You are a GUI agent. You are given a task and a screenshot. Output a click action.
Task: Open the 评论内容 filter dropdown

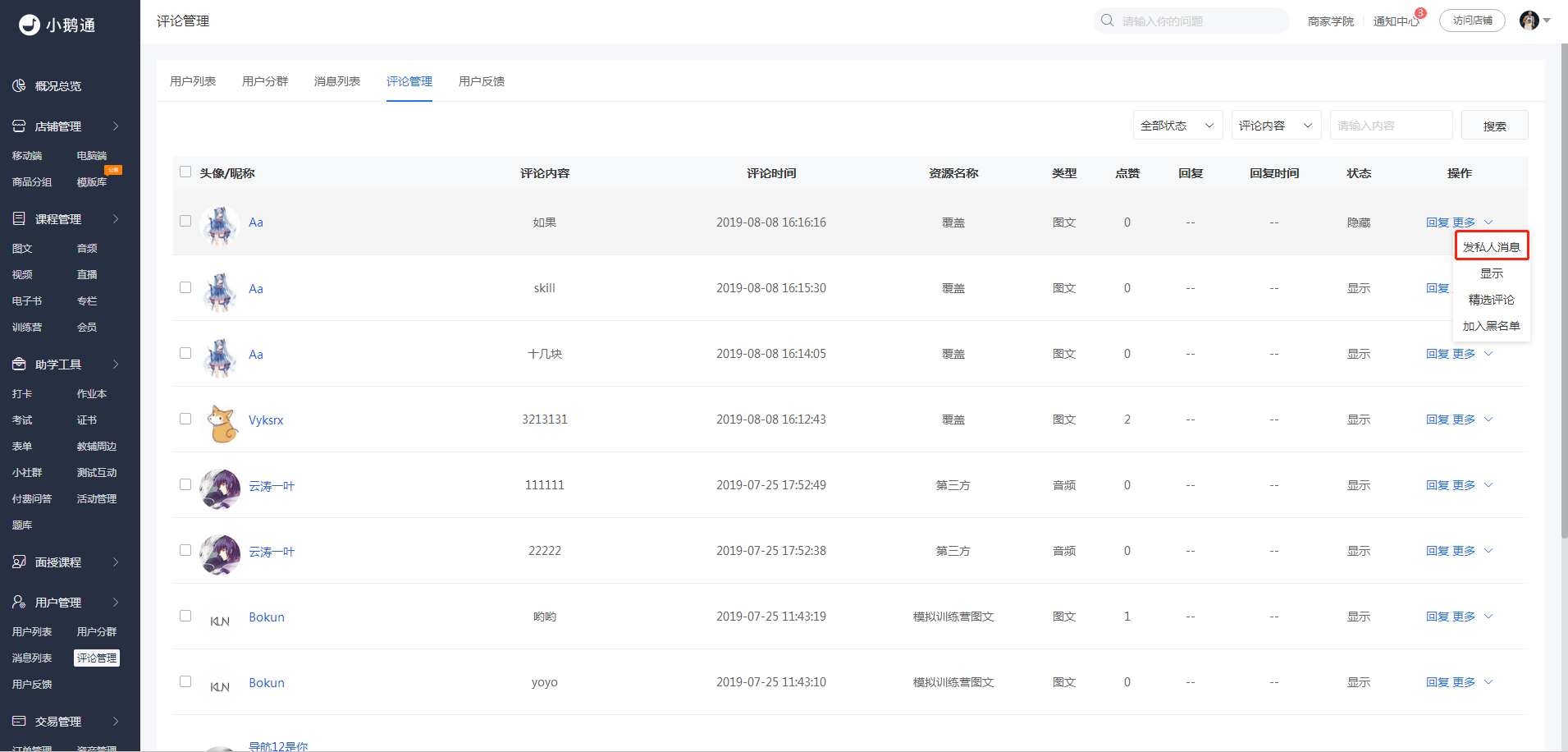1276,126
